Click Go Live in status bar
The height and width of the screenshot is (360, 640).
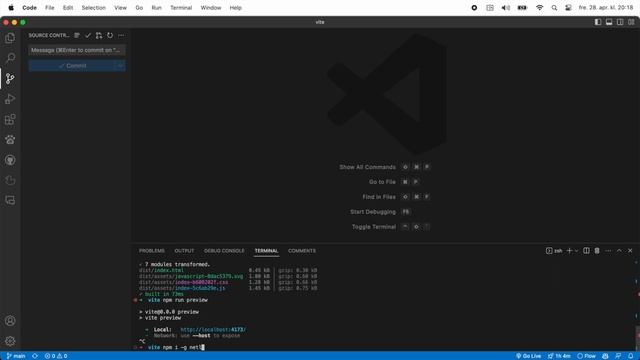tap(529, 356)
